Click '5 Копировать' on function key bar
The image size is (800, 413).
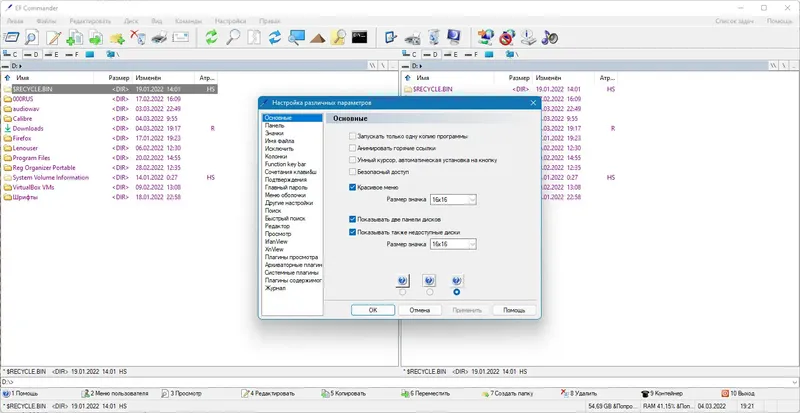coord(343,394)
